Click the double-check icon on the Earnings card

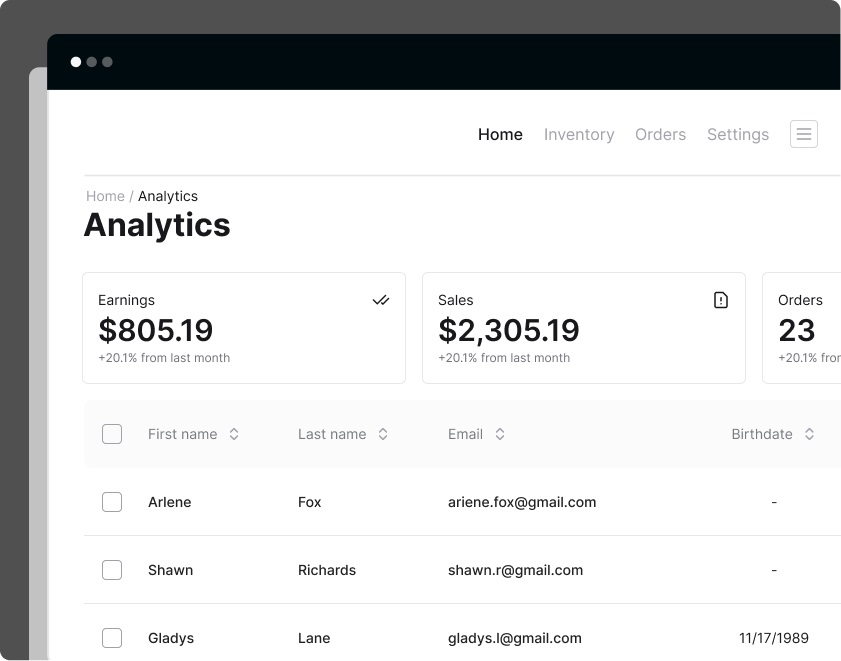pos(381,299)
